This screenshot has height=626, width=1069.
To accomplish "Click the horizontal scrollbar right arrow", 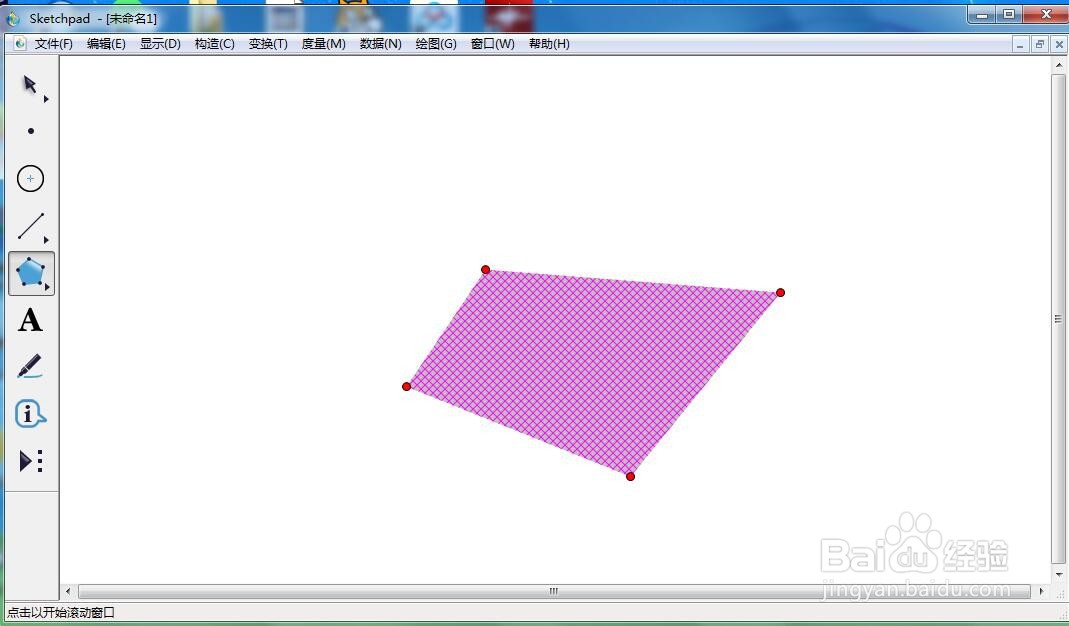I will pos(1041,591).
